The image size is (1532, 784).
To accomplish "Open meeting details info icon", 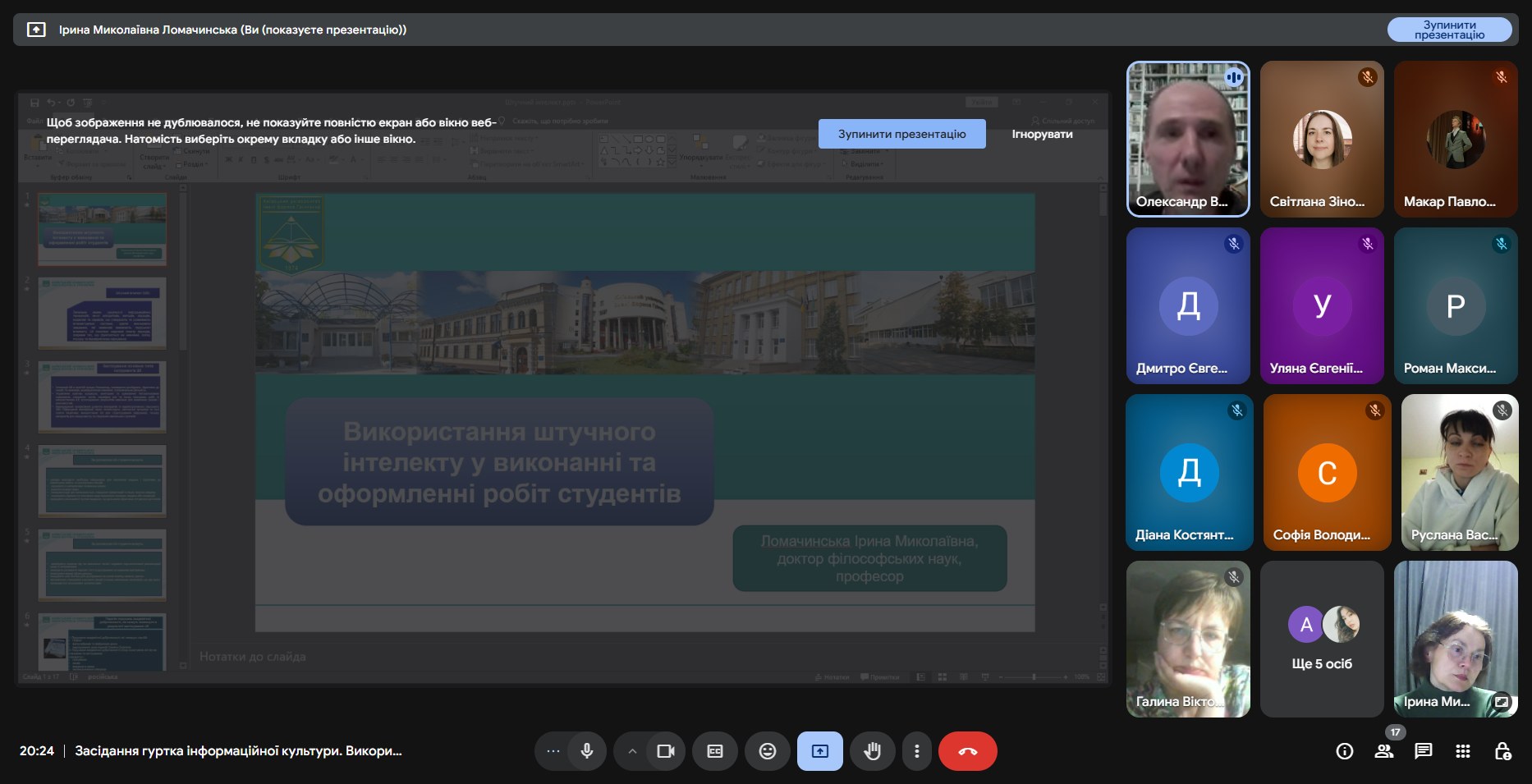I will [x=1345, y=751].
